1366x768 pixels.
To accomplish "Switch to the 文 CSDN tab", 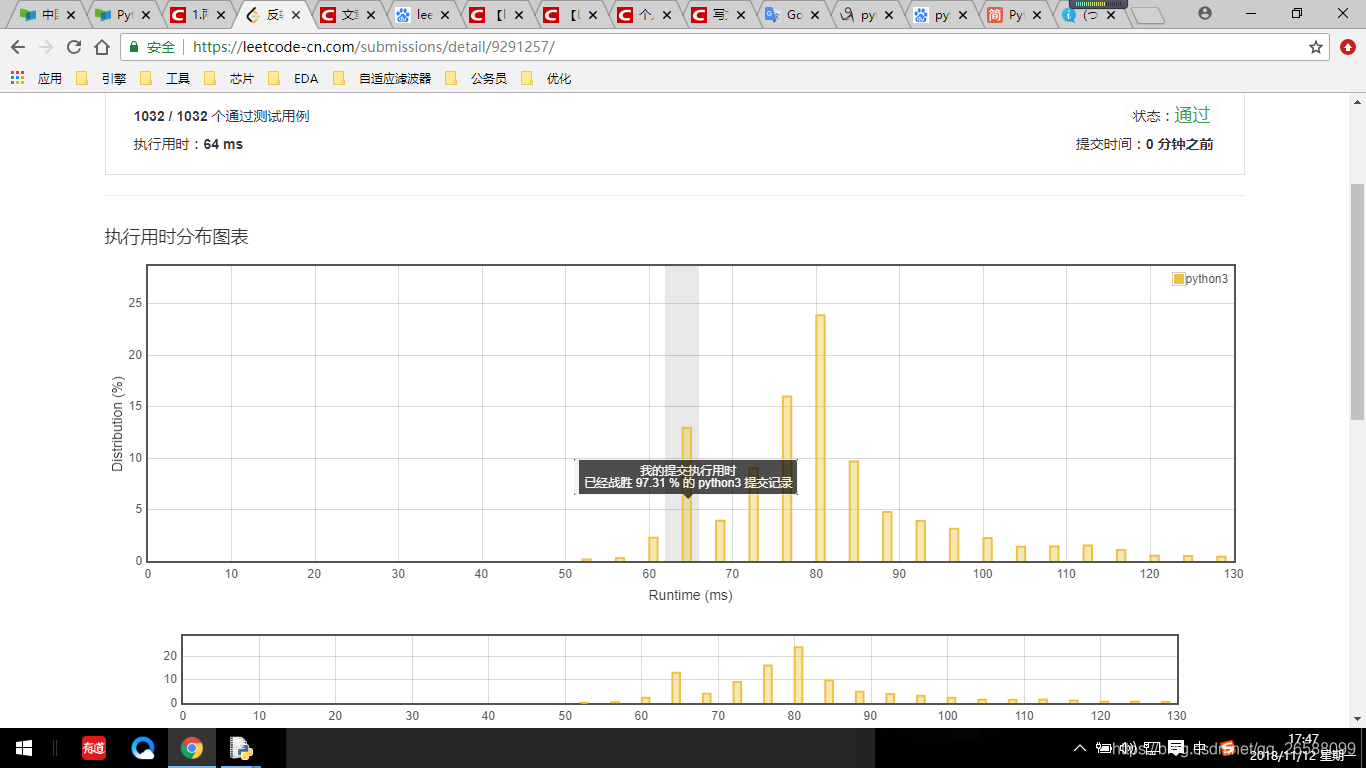I will 346,15.
